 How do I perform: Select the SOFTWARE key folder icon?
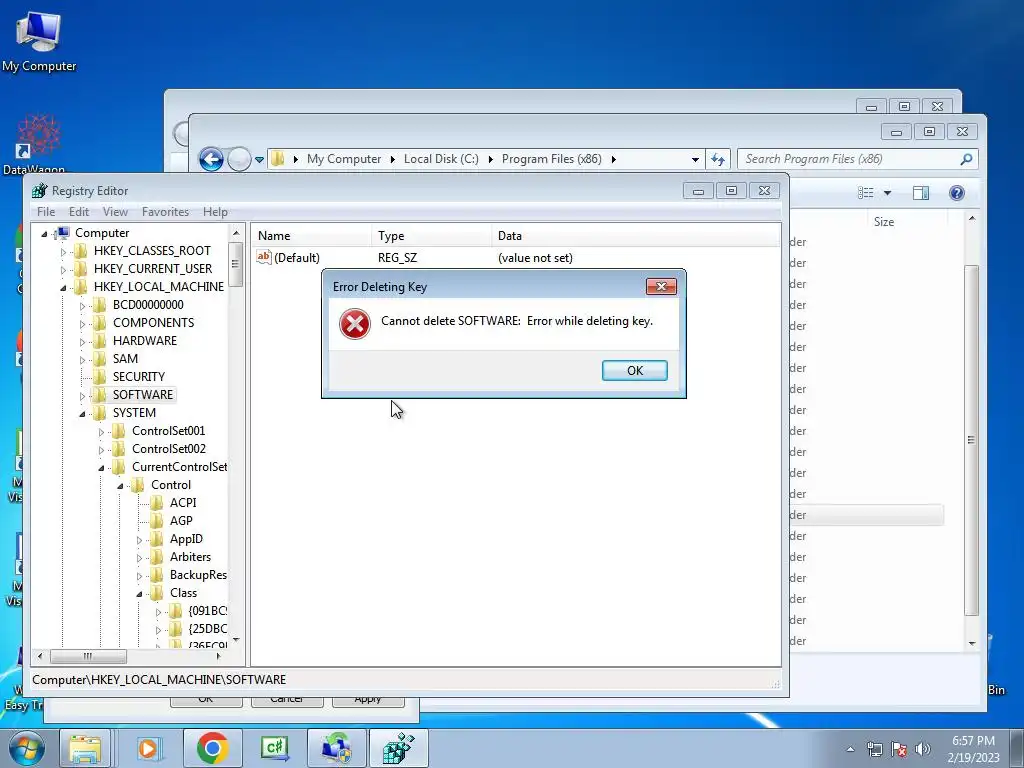[x=99, y=394]
